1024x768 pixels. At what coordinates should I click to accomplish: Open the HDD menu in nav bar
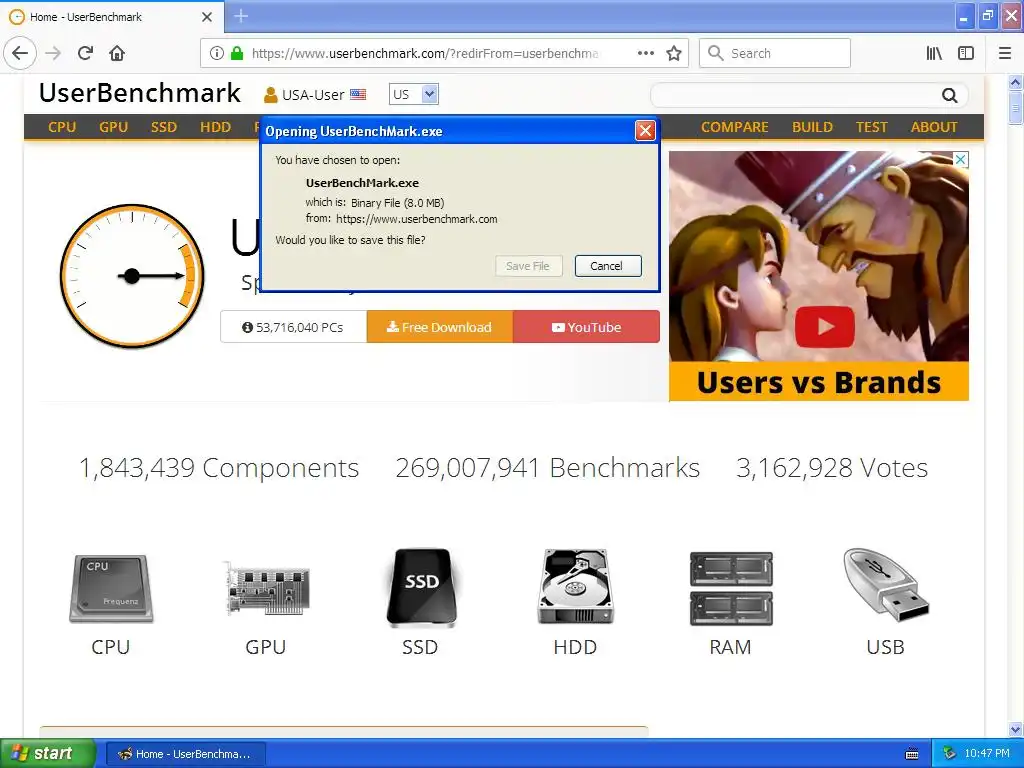coord(216,127)
